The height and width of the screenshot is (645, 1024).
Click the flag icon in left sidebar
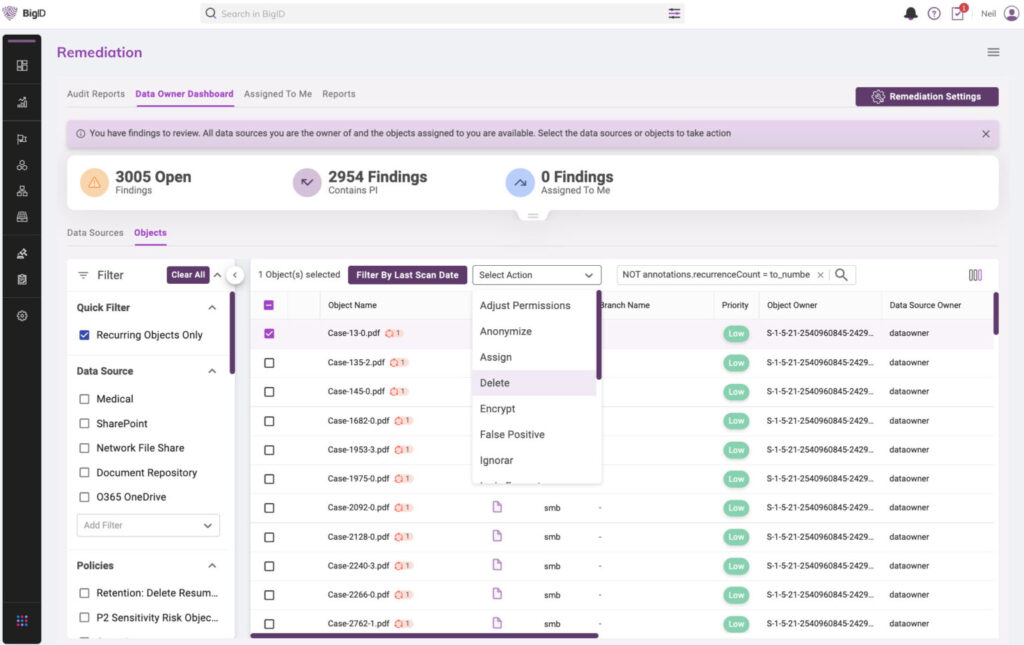coord(22,138)
